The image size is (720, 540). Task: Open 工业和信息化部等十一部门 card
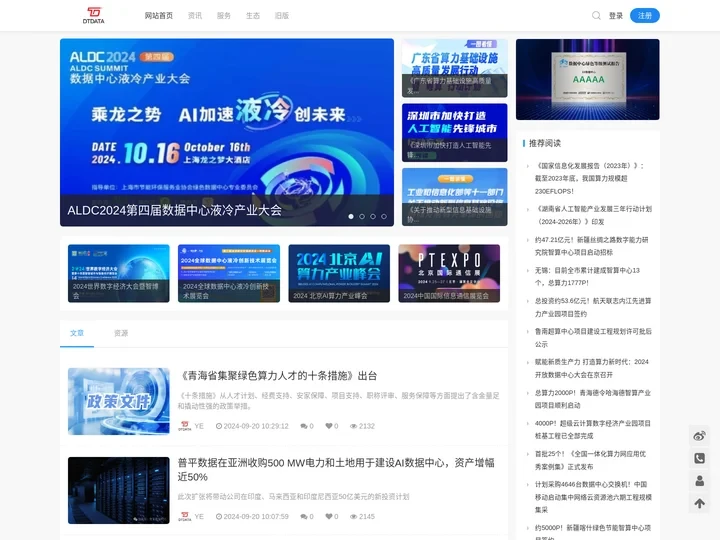coord(455,197)
